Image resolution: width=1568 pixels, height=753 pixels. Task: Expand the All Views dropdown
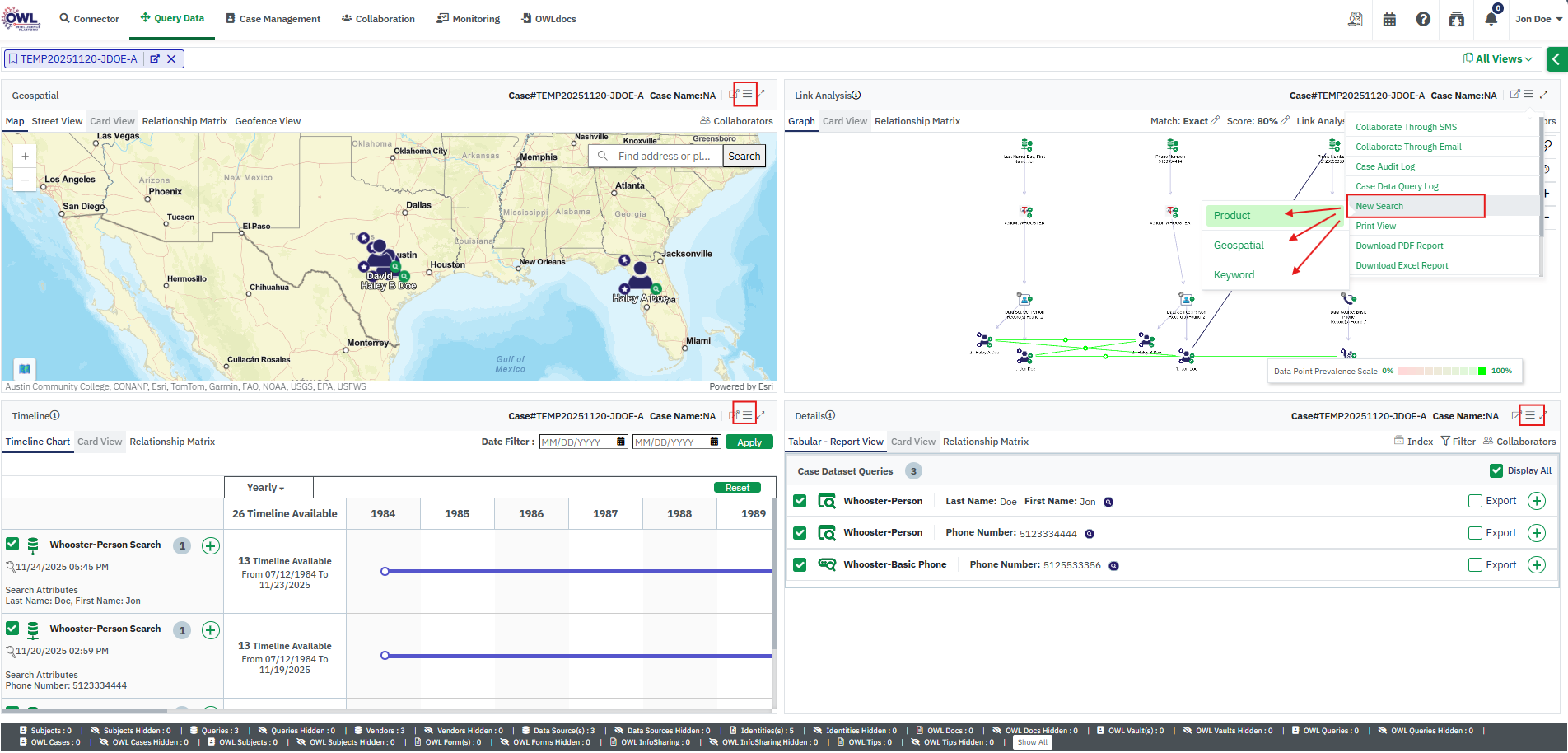click(1498, 59)
